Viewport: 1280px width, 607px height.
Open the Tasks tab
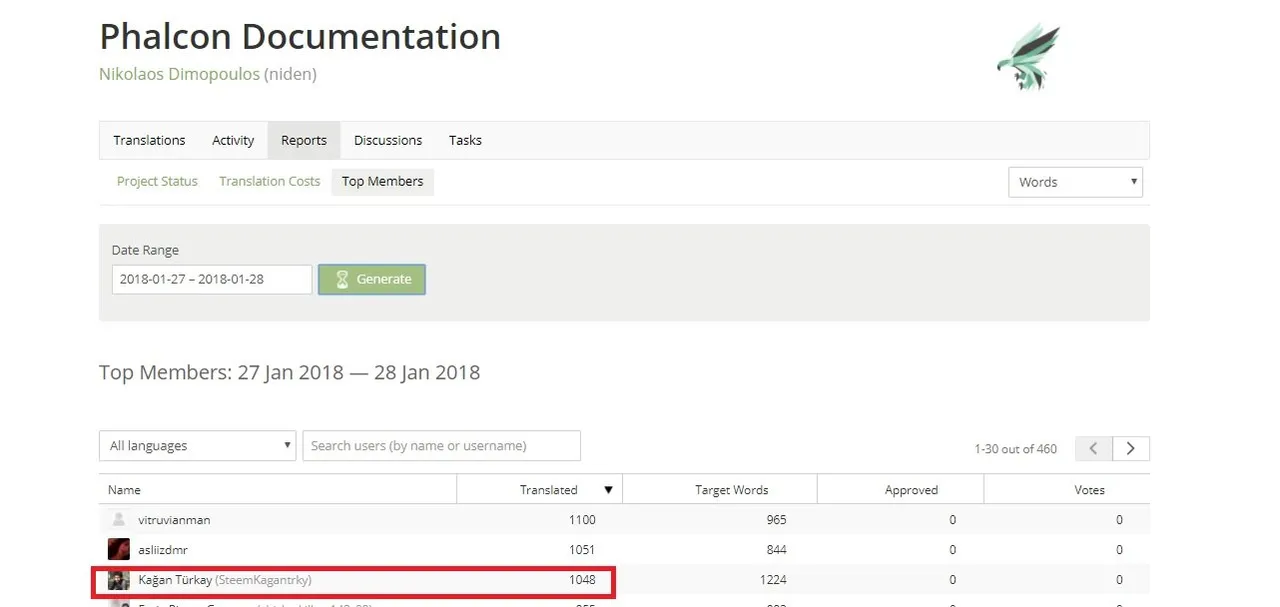[x=465, y=140]
